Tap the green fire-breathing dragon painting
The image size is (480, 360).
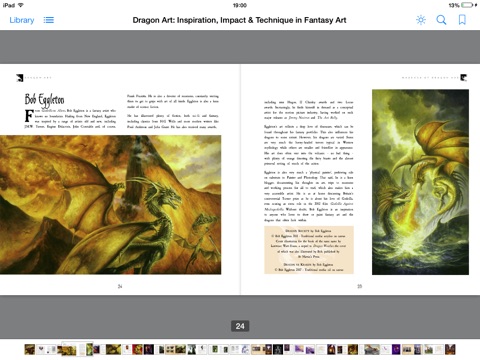(420, 182)
